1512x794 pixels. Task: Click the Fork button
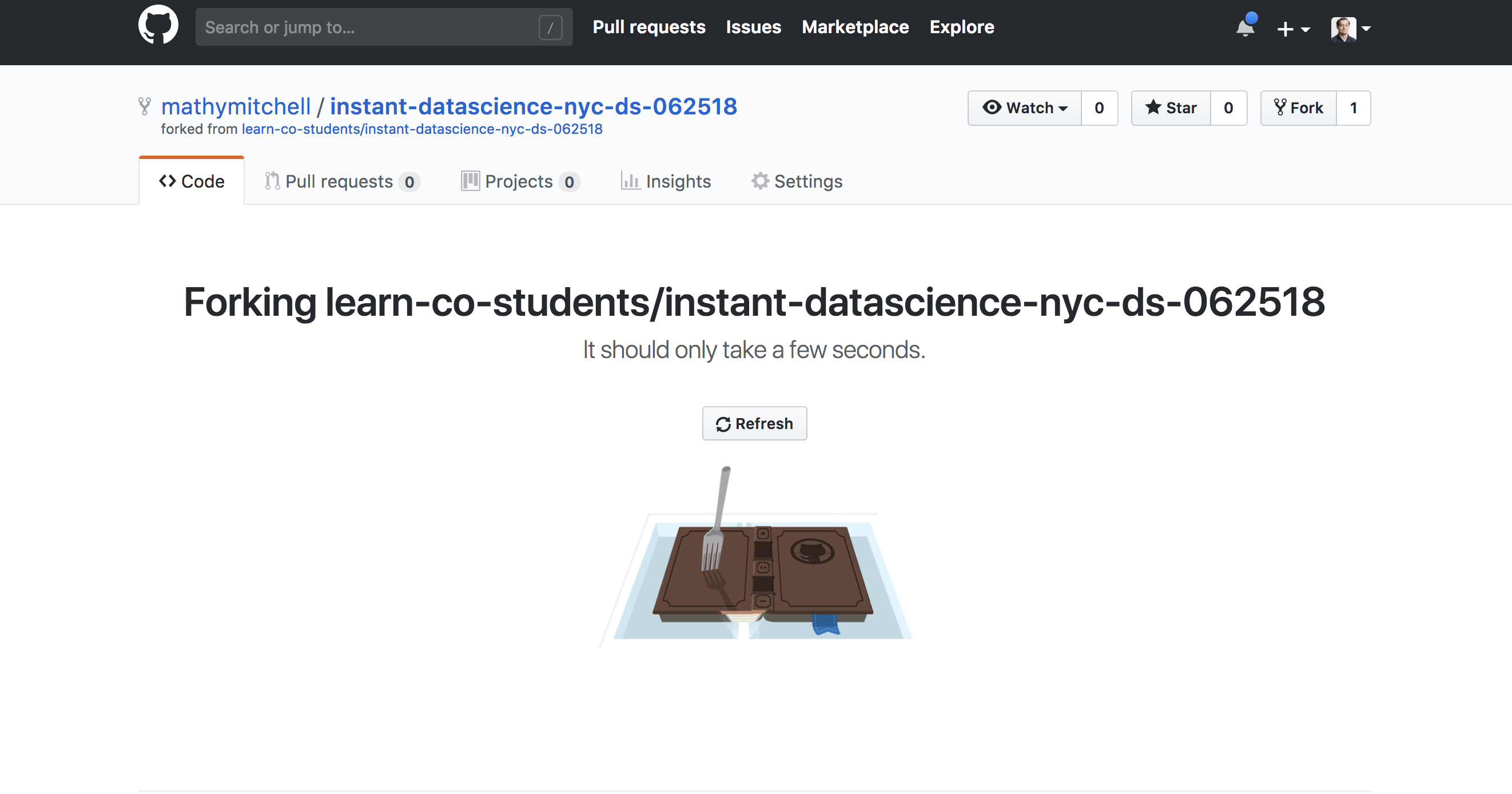pos(1298,108)
